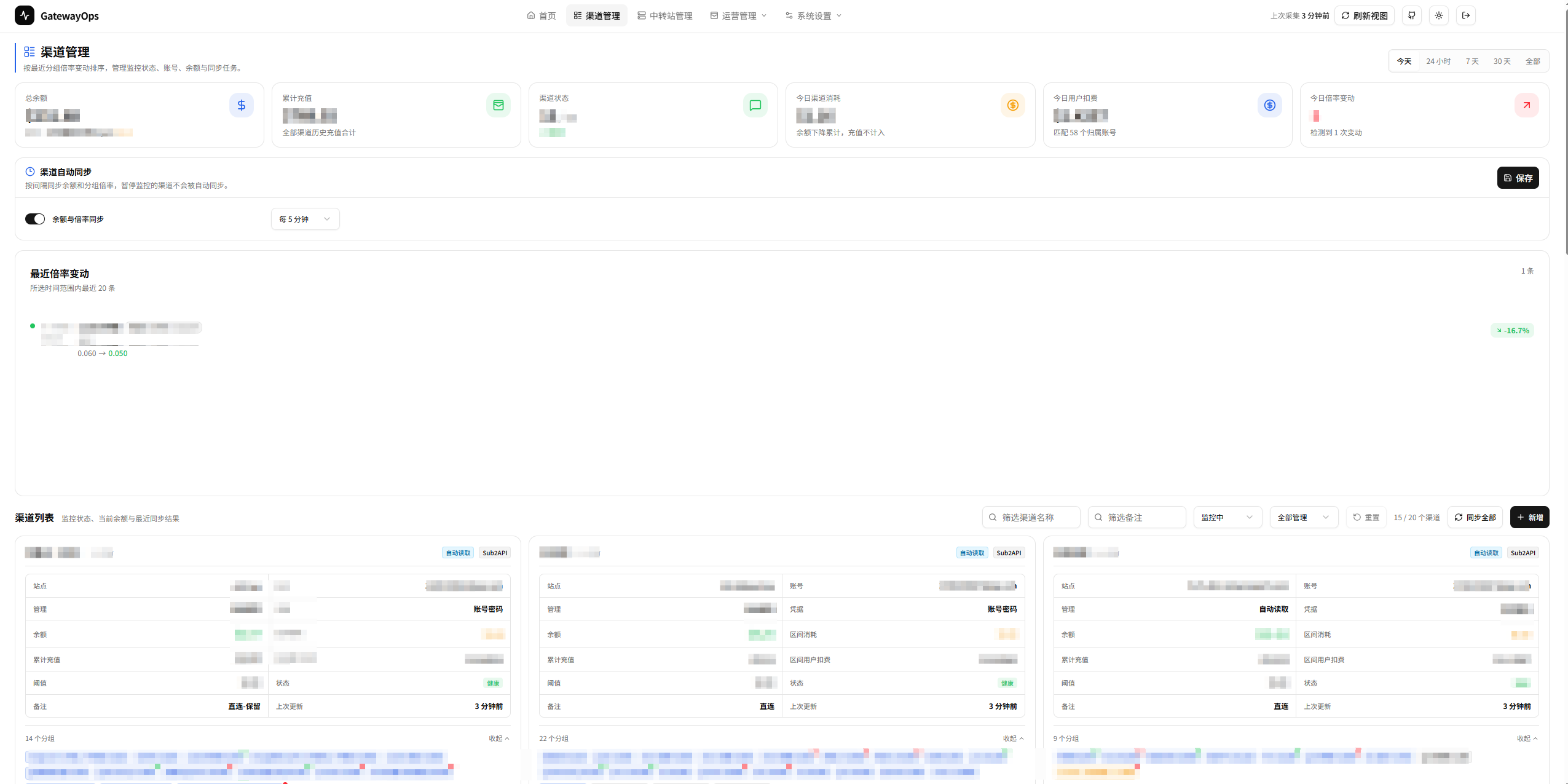
Task: Open the 每 5 分钟 interval dropdown
Action: [x=305, y=219]
